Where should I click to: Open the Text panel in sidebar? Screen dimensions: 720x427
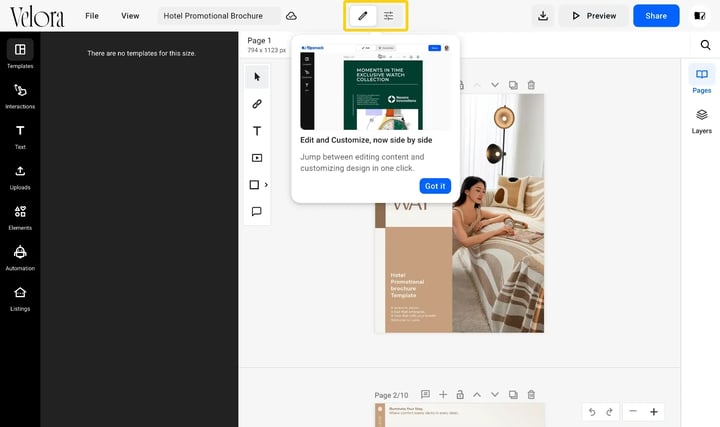tap(20, 137)
